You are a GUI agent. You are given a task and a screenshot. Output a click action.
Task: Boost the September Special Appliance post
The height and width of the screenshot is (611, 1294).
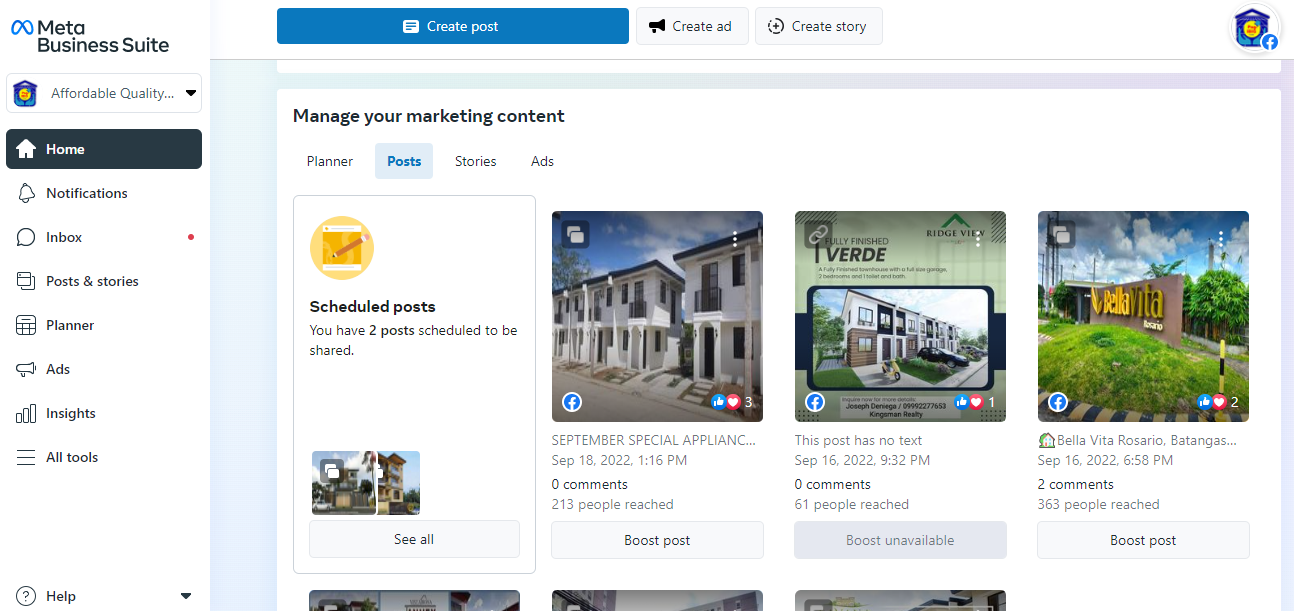point(657,540)
